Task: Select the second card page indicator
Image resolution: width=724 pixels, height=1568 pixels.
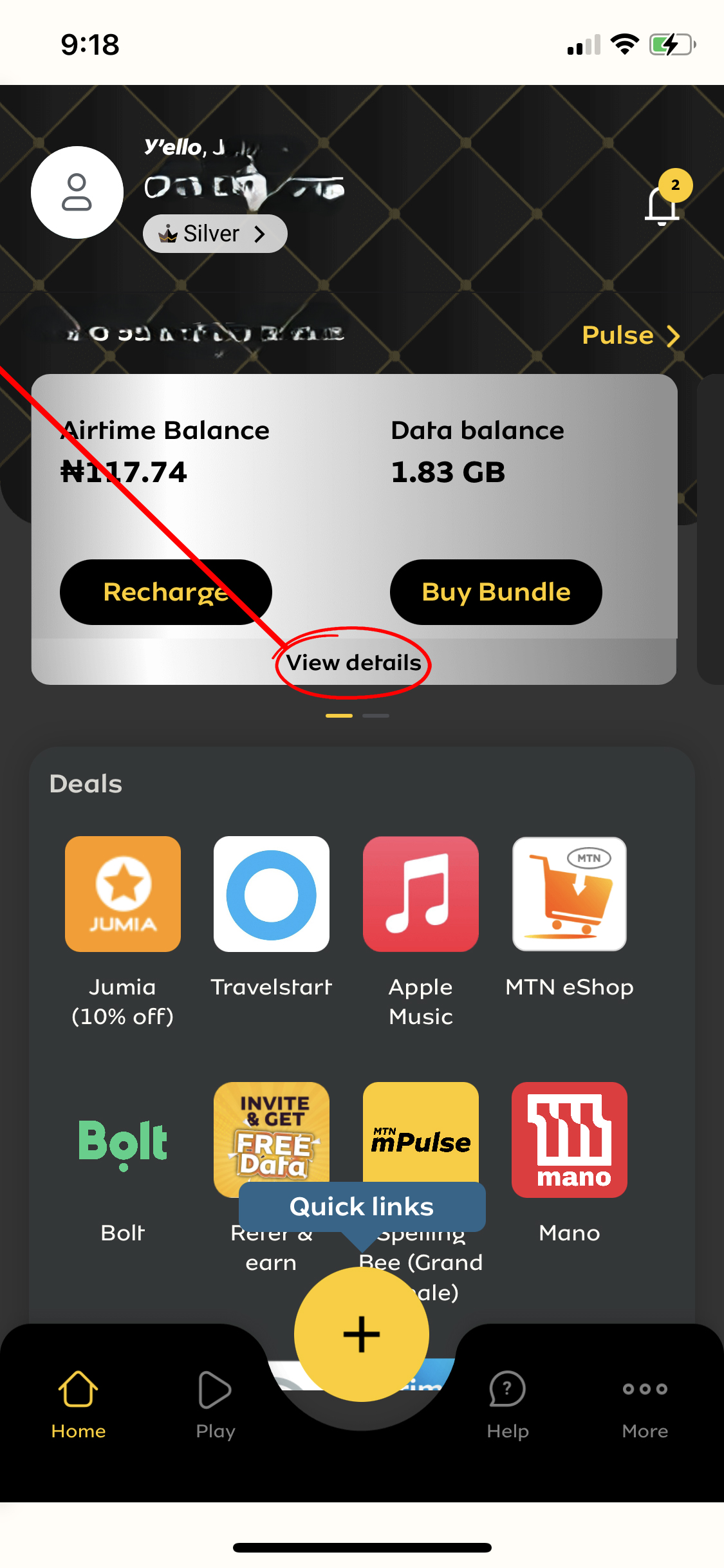Action: (376, 716)
